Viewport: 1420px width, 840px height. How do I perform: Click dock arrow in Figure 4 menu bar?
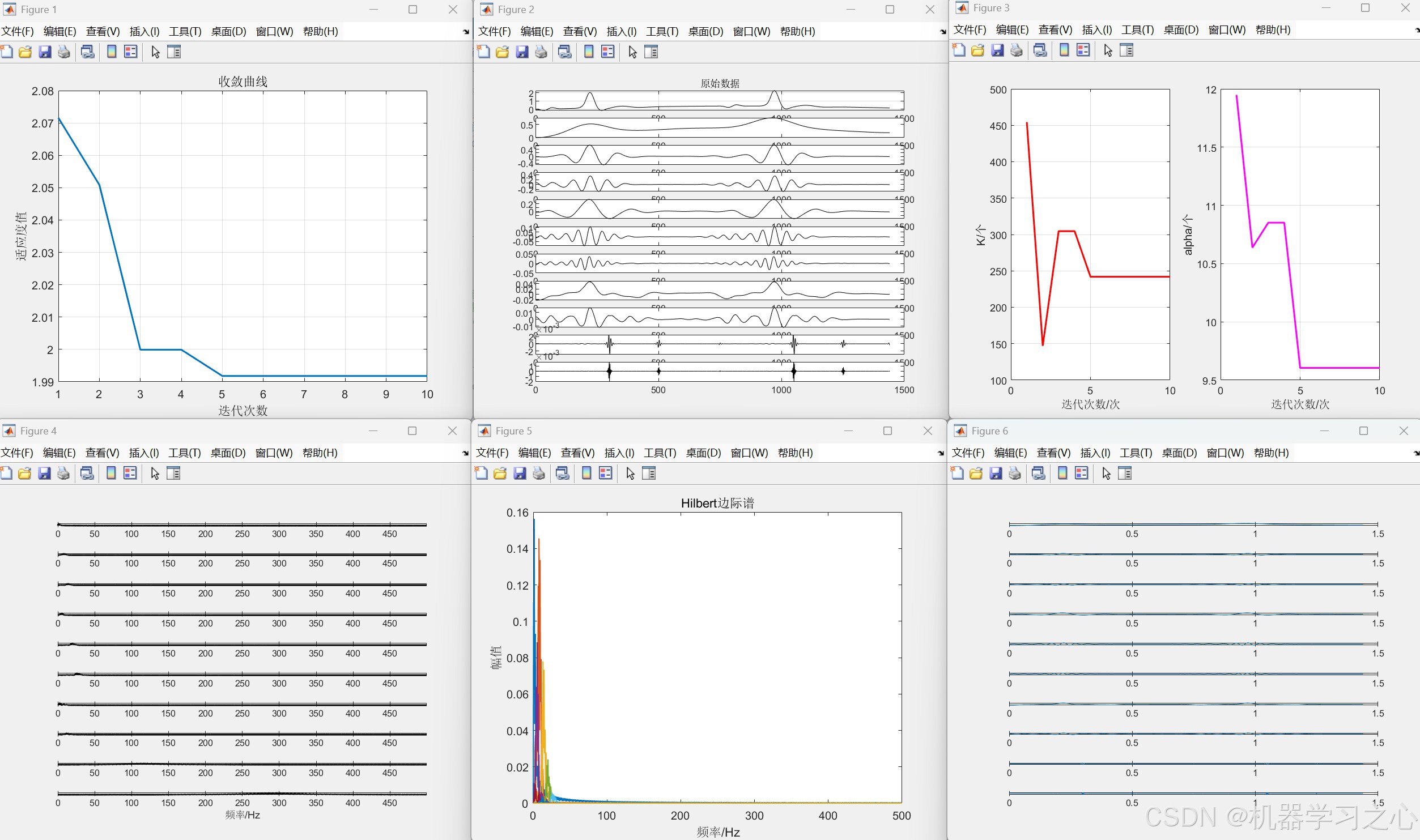point(466,453)
